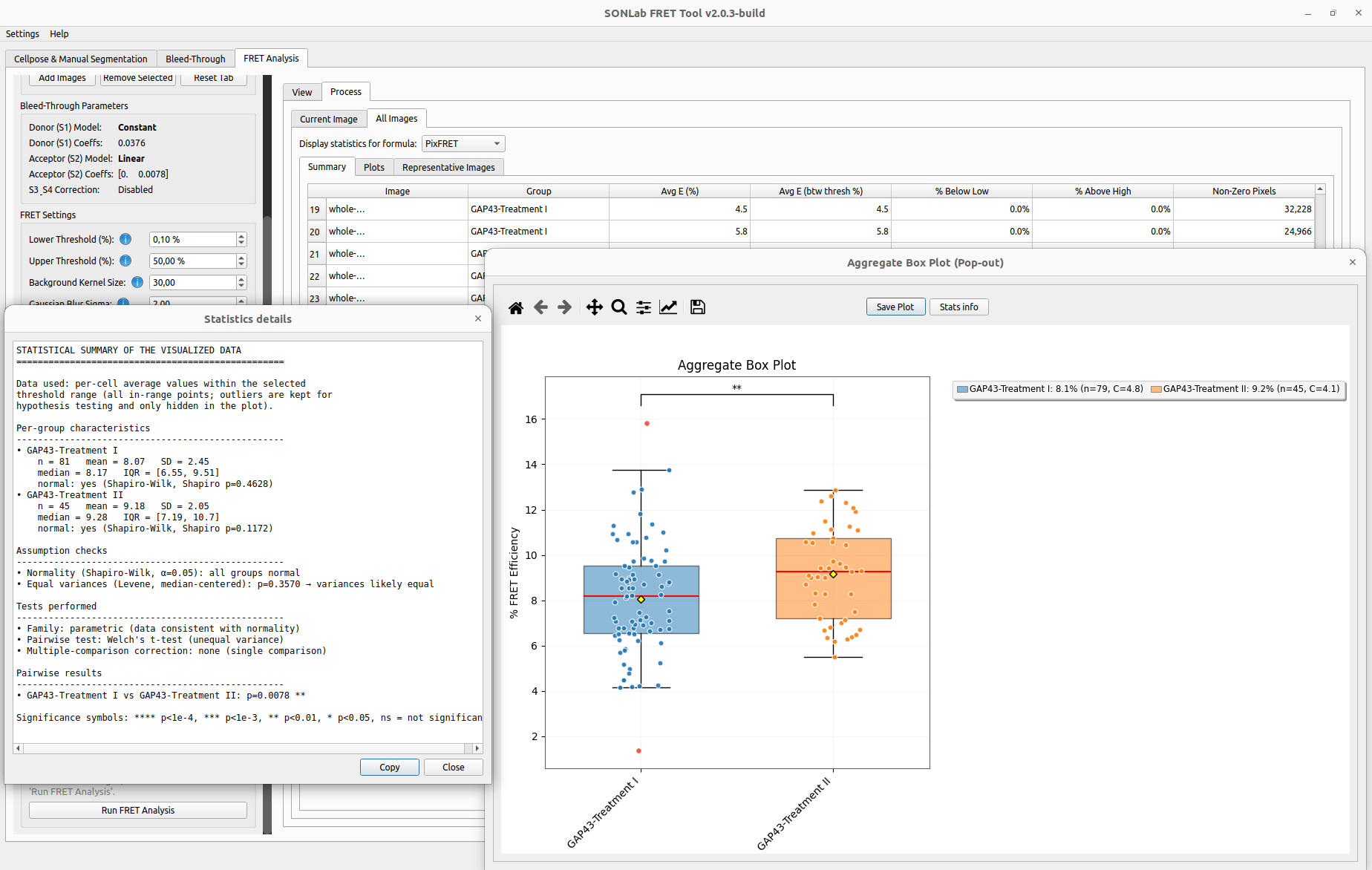Viewport: 1372px width, 870px height.
Task: Sort table by Image column header
Action: tap(397, 191)
